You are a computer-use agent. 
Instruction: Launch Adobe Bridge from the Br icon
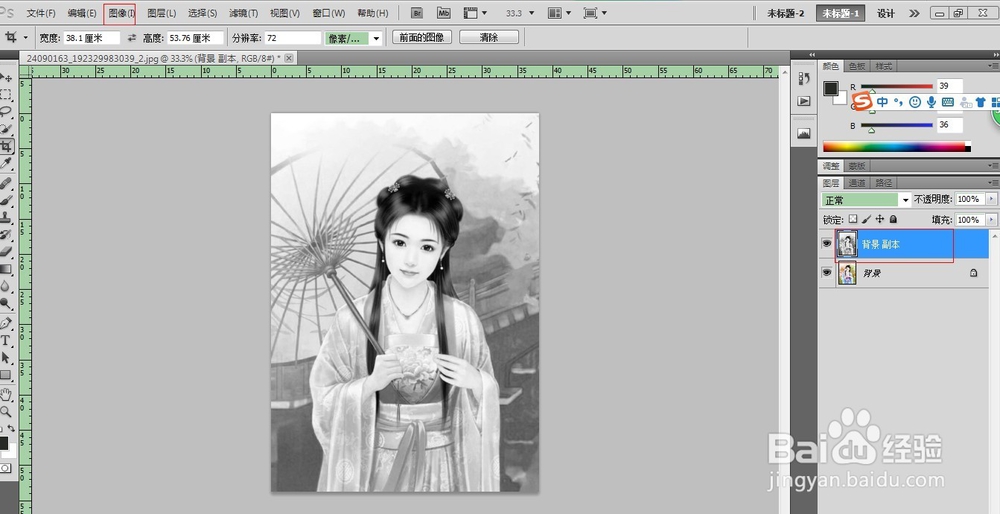[x=417, y=13]
